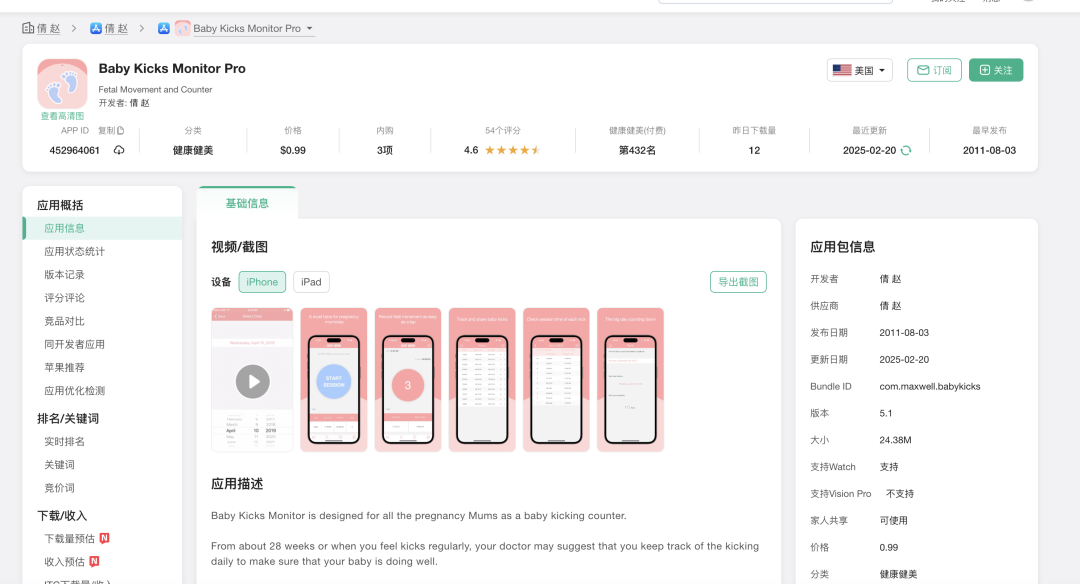Click the star rating icons next to 4.6

(x=512, y=150)
